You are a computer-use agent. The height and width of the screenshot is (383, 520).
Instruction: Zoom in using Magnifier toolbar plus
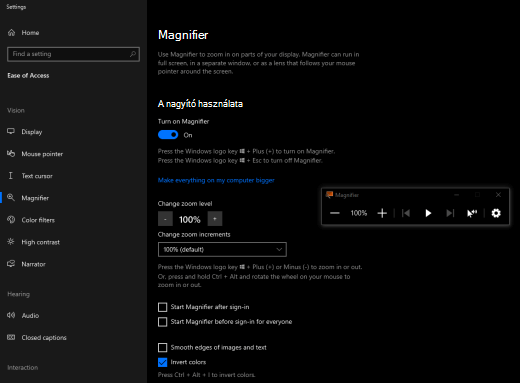(382, 213)
